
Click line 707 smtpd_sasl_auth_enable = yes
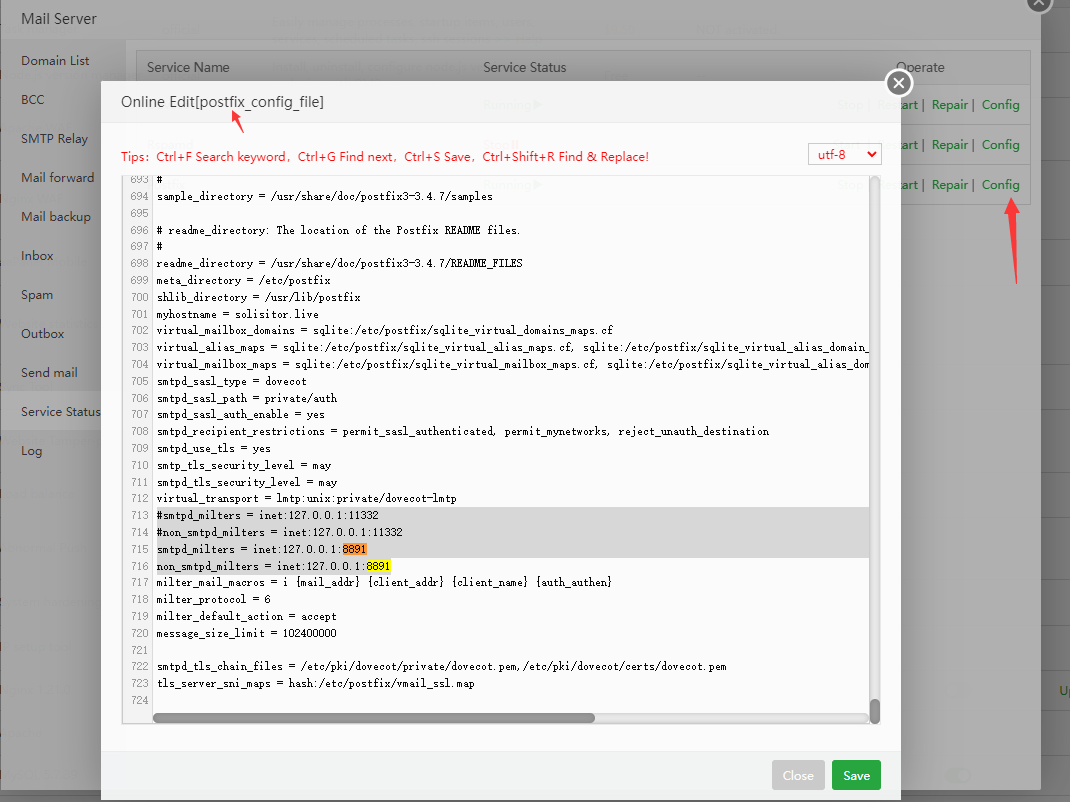pyautogui.click(x=240, y=414)
